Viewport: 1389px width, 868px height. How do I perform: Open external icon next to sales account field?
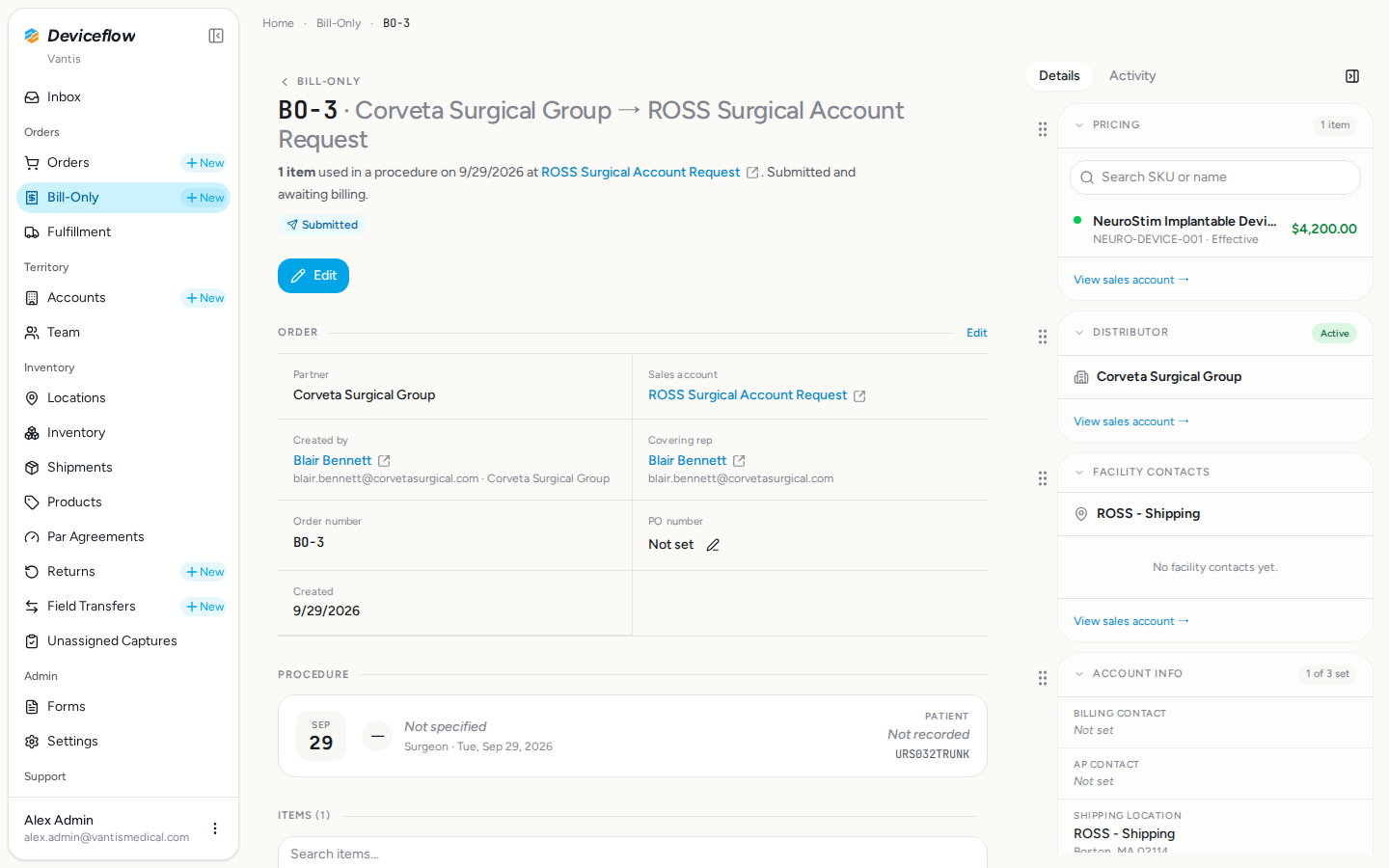pos(859,396)
